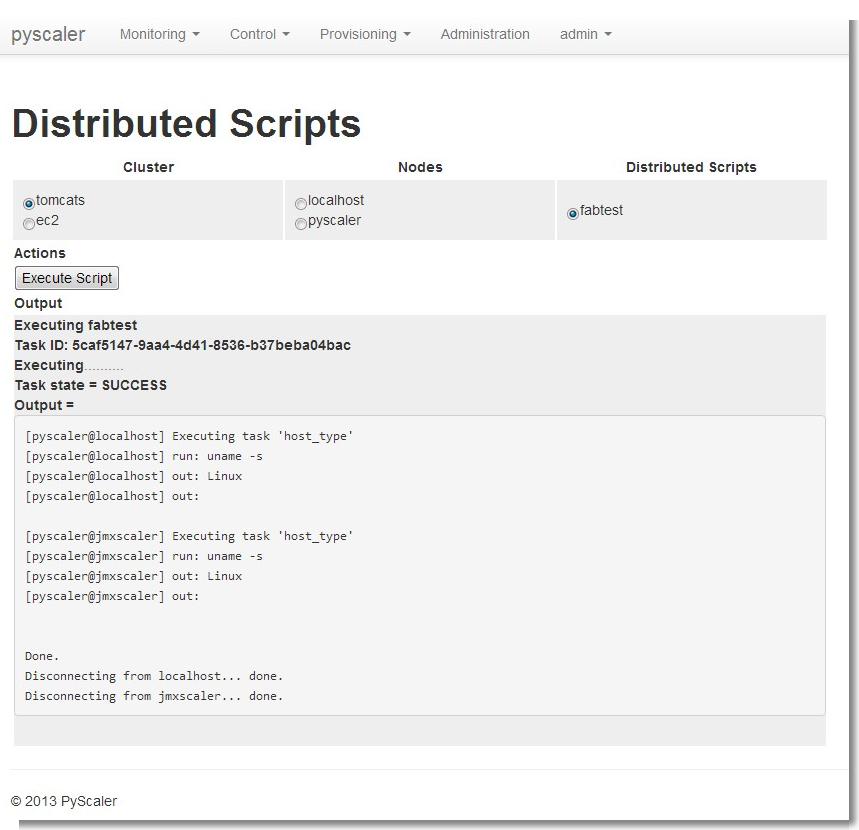Select the fabtest script radio button
The width and height of the screenshot is (859, 830).
coord(572,214)
